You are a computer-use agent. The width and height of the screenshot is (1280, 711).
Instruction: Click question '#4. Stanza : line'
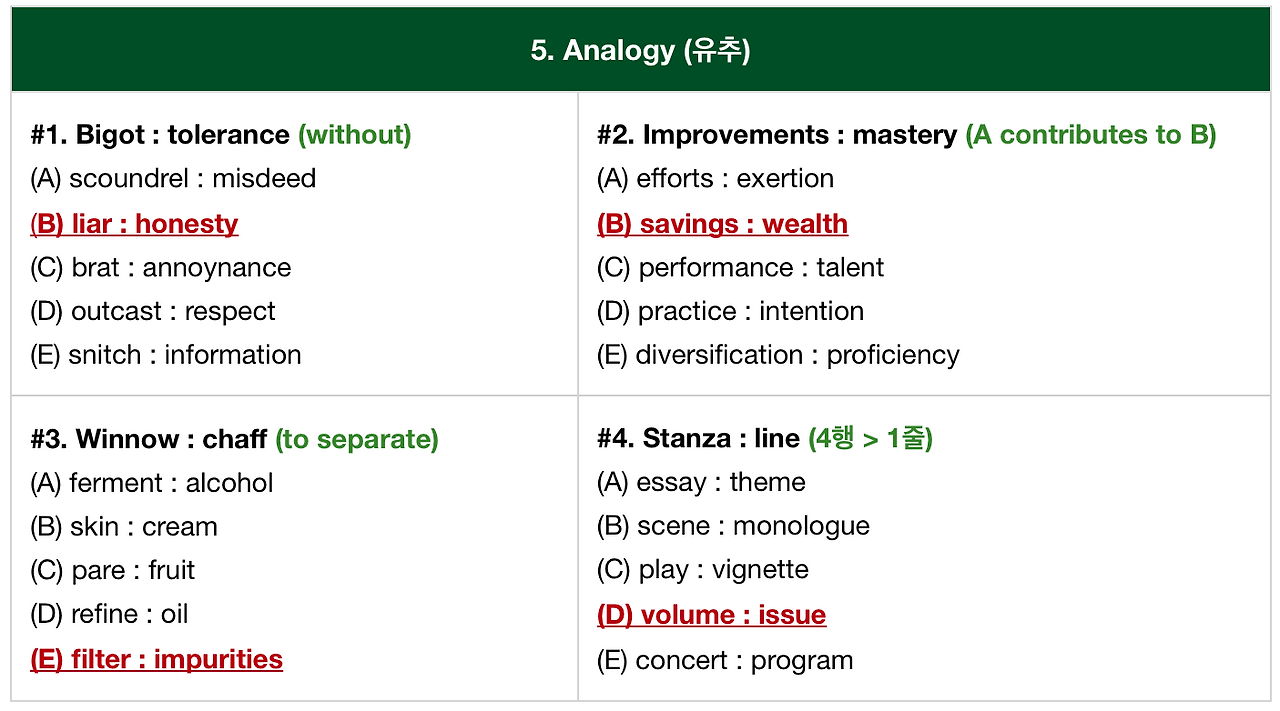(698, 439)
